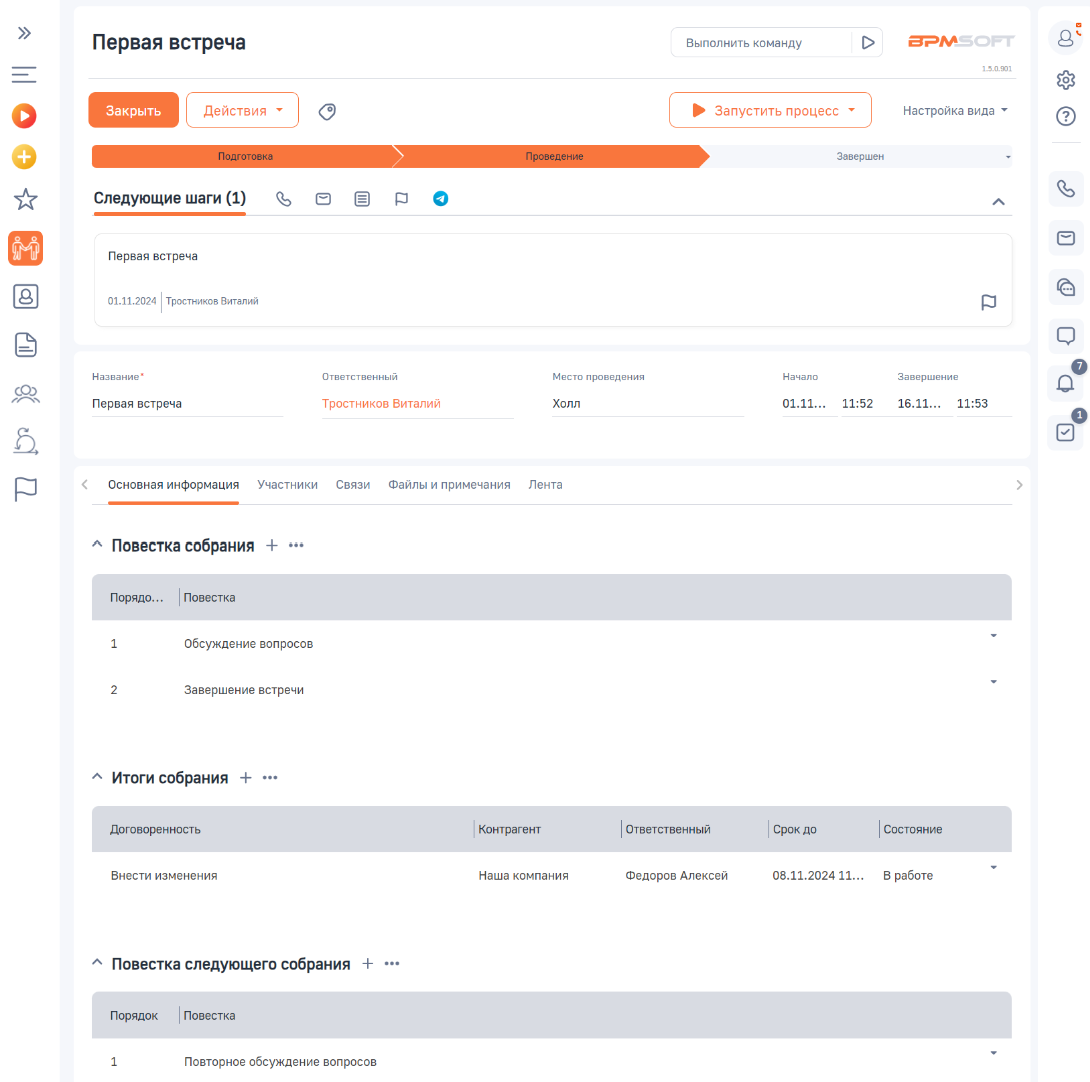Open the documents icon in sidebar

coord(26,345)
